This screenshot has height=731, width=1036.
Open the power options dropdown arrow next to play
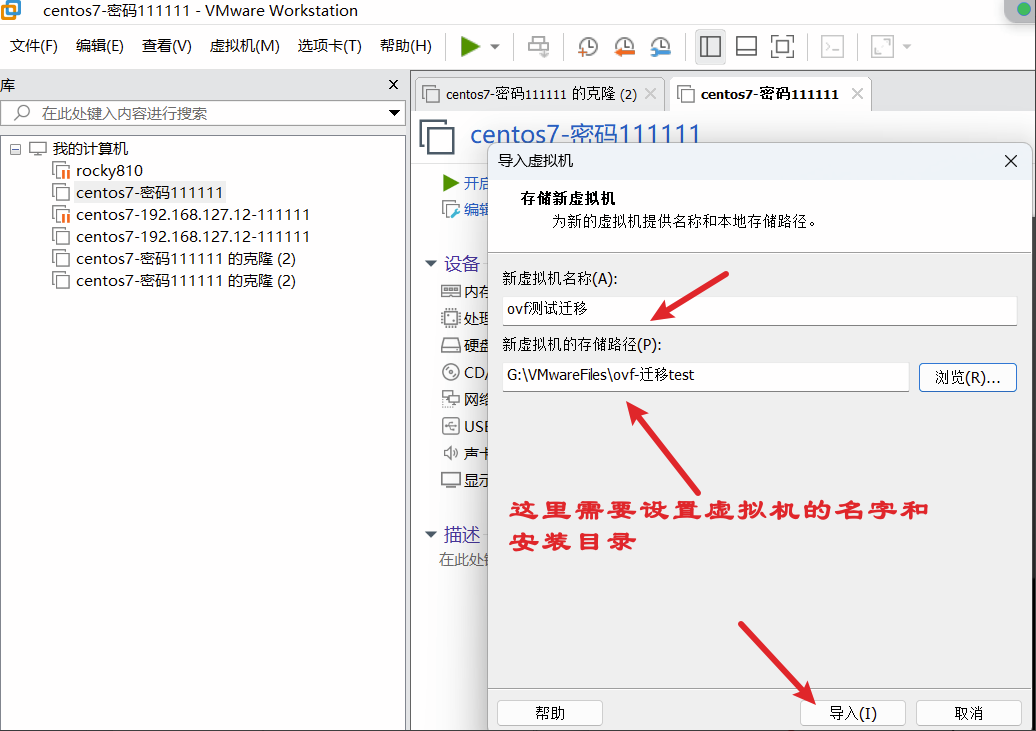pos(495,47)
